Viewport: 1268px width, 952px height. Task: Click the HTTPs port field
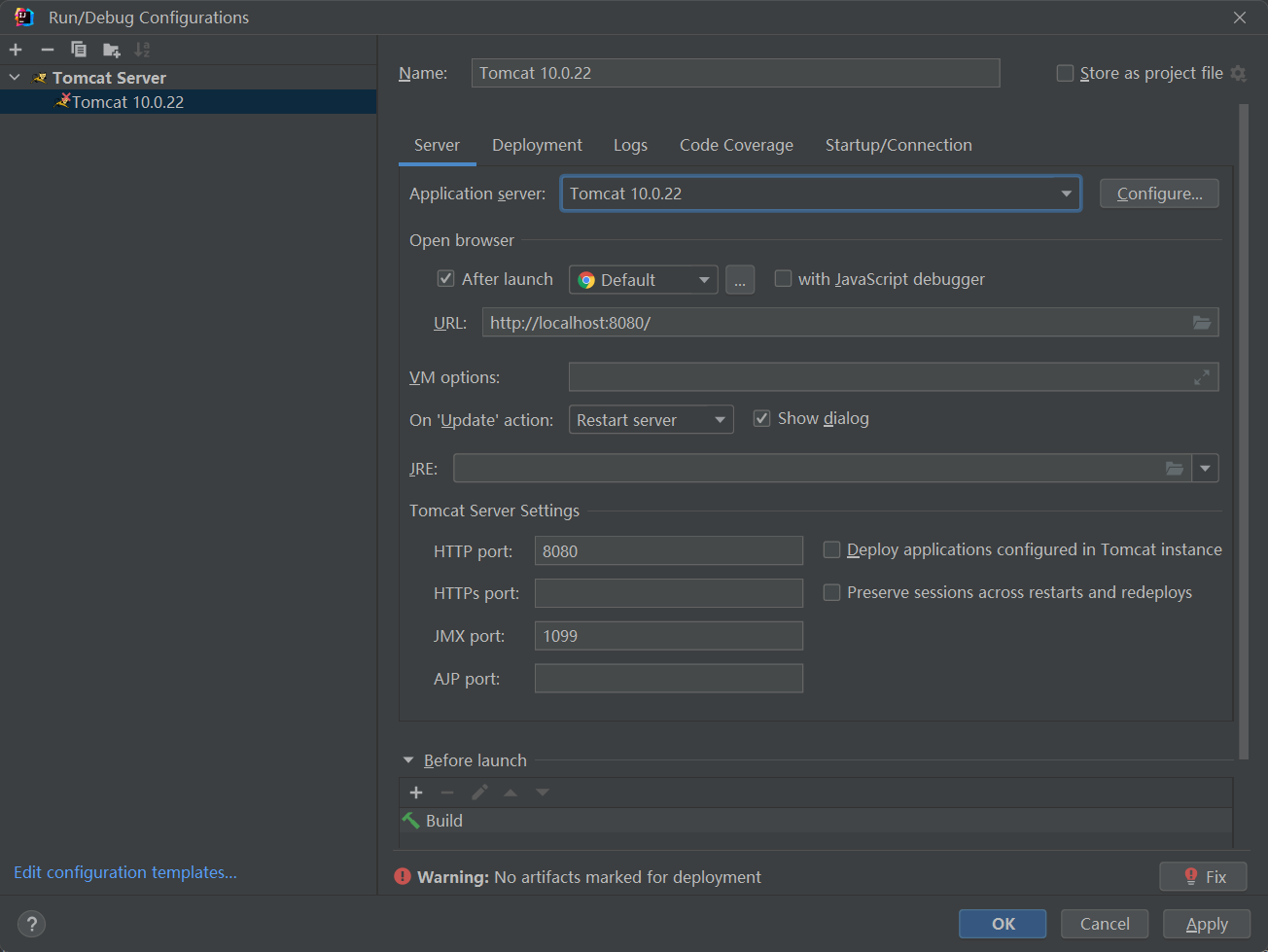tap(669, 593)
